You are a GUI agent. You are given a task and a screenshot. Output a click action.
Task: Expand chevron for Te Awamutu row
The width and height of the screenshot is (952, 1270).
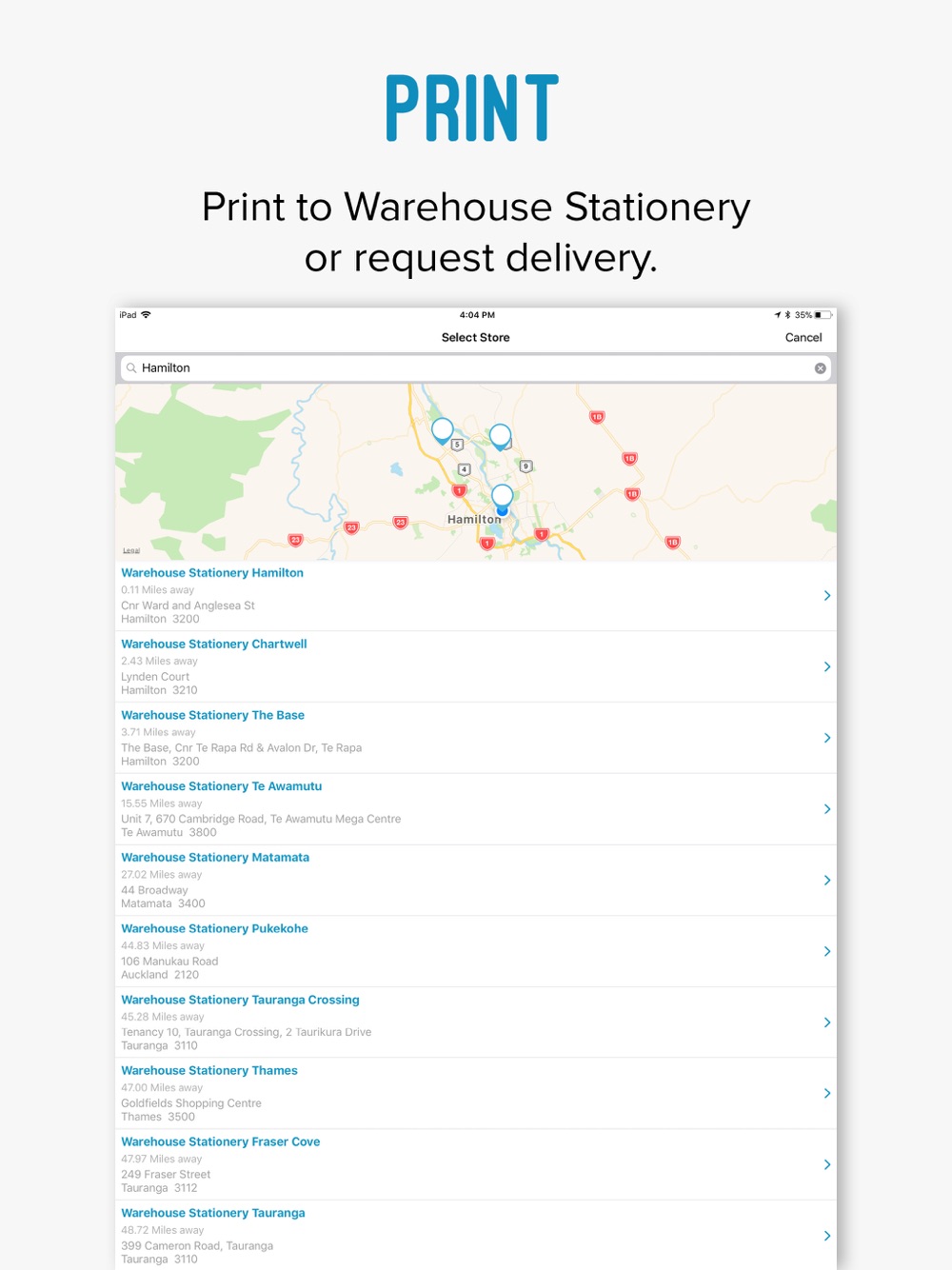click(827, 809)
